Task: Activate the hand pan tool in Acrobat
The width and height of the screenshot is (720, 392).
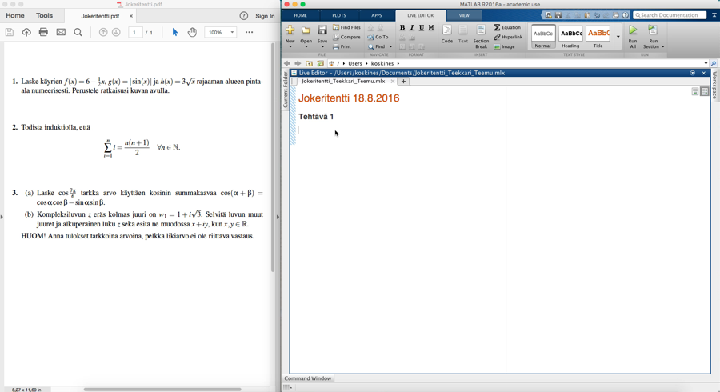Action: [192, 32]
